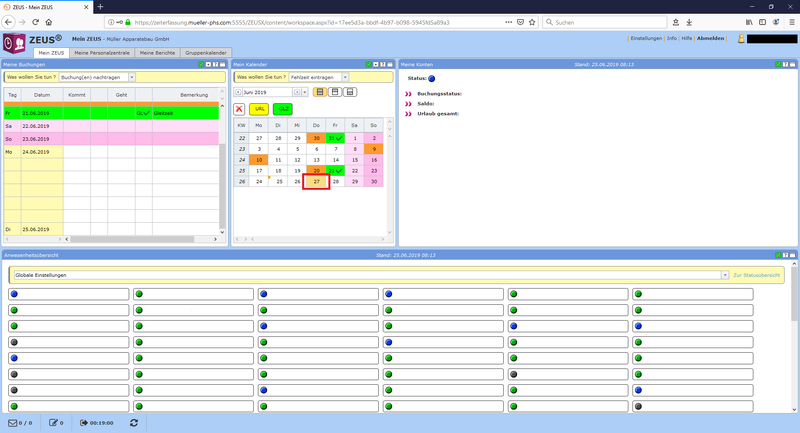Click the refresh icon in bottom status bar
This screenshot has height=433, width=800.
(x=134, y=422)
